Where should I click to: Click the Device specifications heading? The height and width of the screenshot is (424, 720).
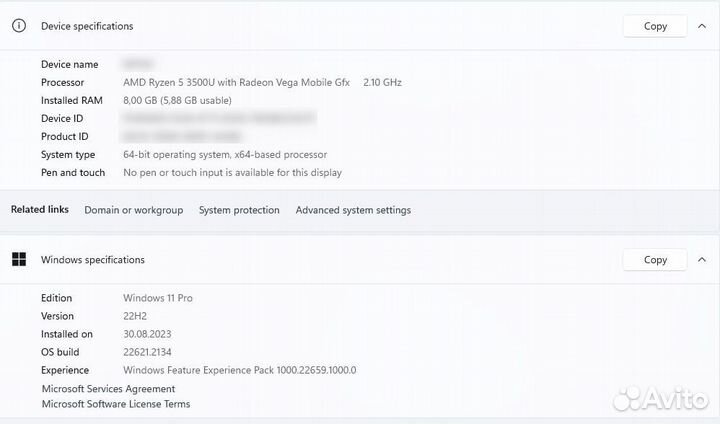87,26
